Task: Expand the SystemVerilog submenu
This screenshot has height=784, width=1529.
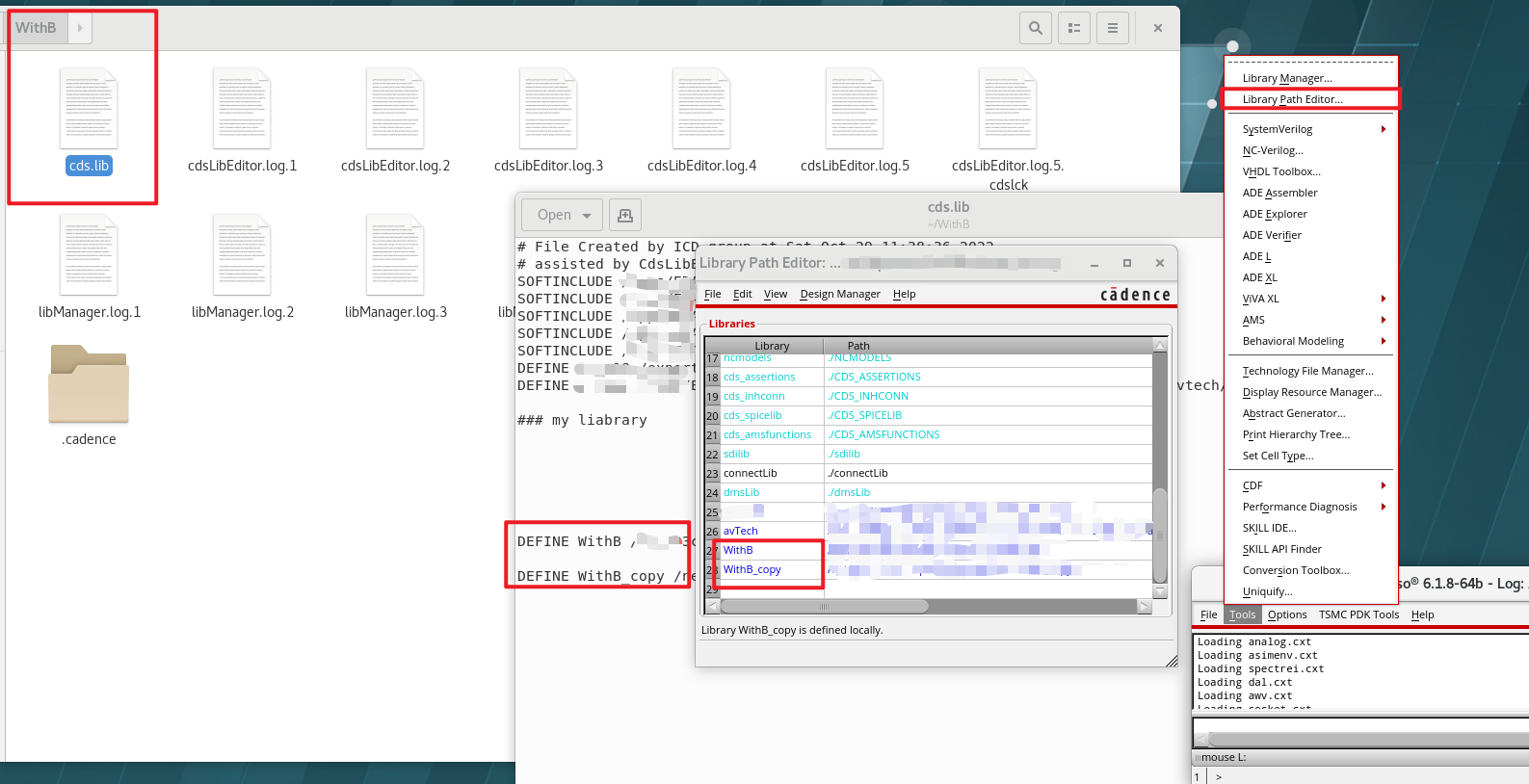Action: [1310, 129]
